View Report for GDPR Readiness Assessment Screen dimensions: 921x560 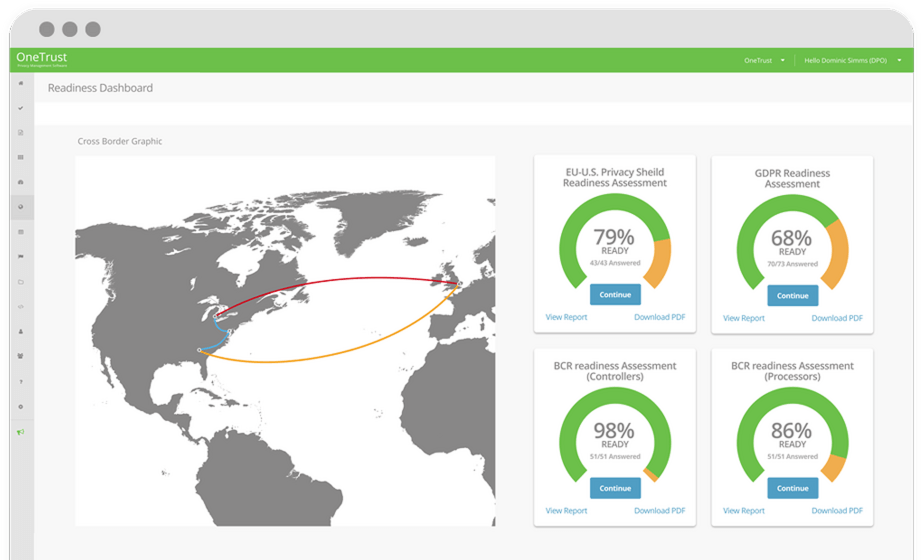(x=744, y=318)
